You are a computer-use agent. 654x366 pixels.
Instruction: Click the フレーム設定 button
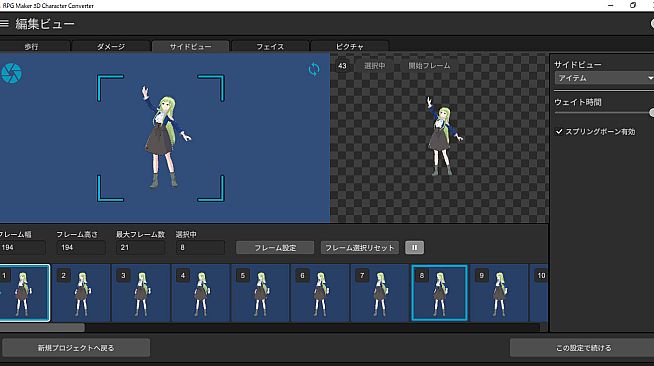click(275, 248)
